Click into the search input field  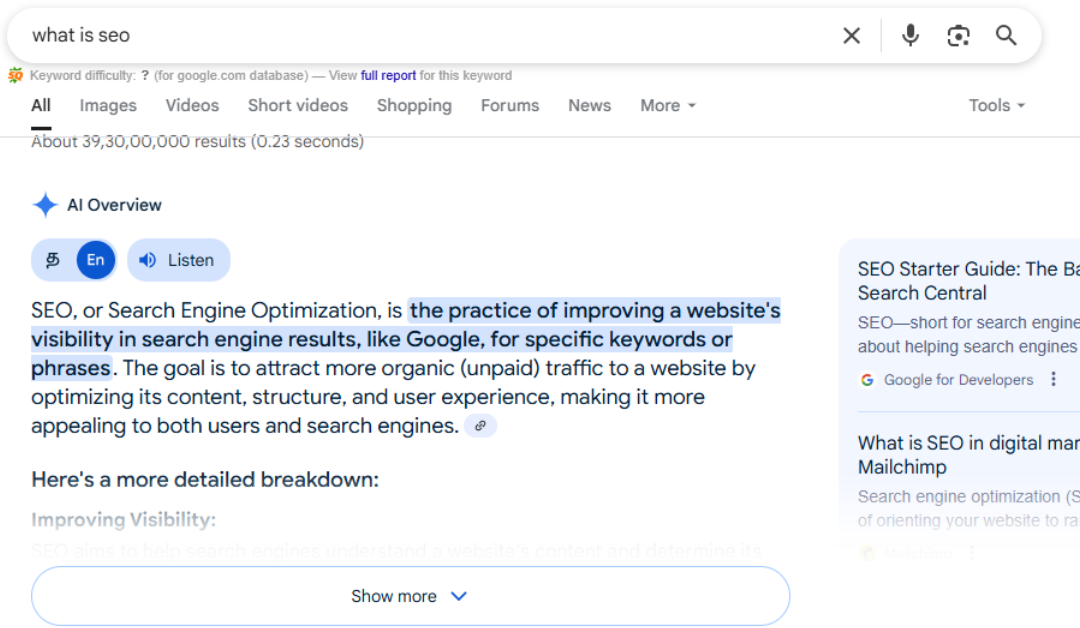(400, 36)
